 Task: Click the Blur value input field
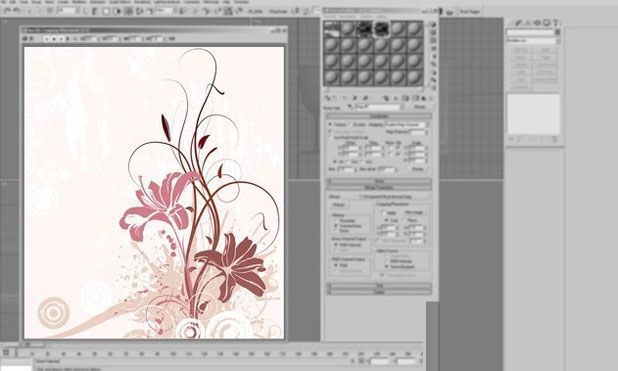(x=345, y=170)
